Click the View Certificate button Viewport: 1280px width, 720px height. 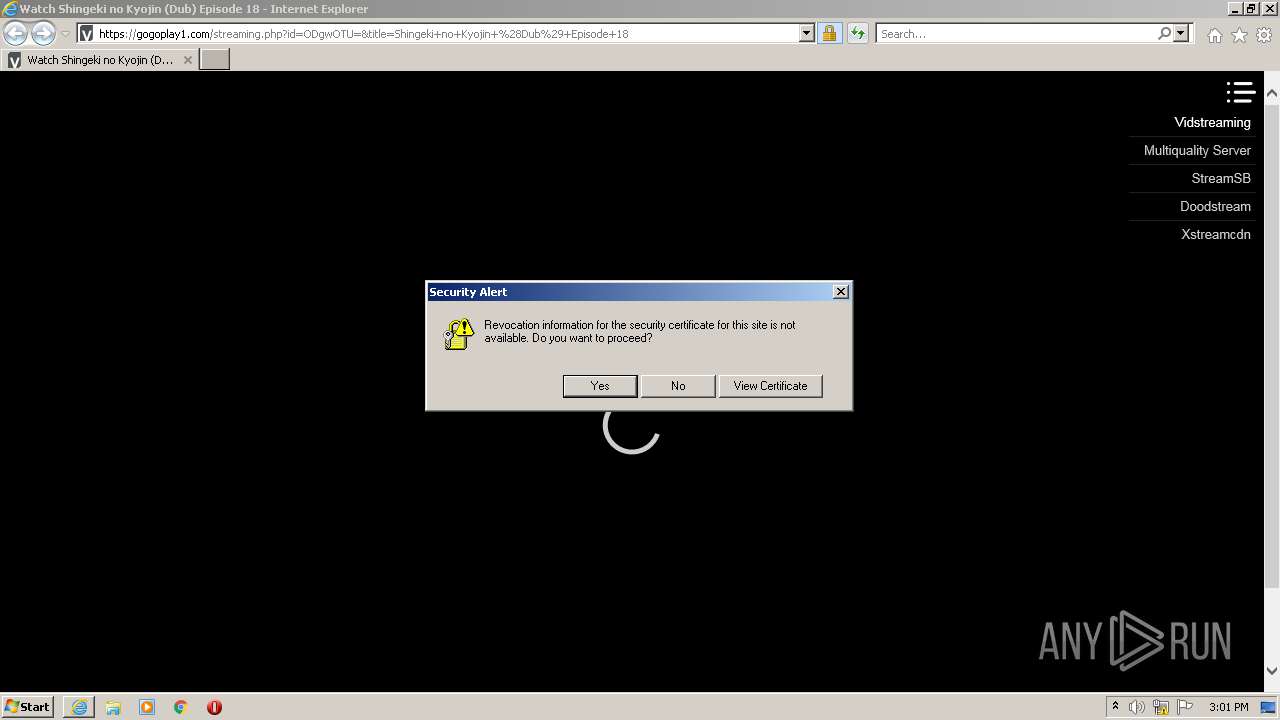(770, 386)
